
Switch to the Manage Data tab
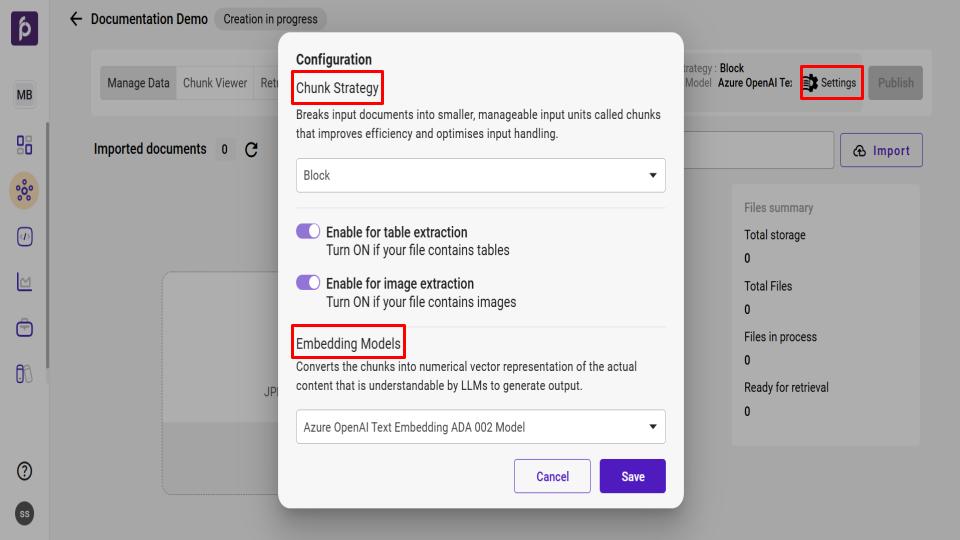pyautogui.click(x=138, y=83)
